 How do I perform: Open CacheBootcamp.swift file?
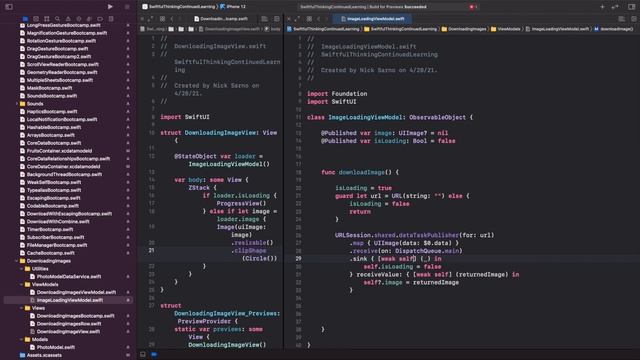coord(47,253)
